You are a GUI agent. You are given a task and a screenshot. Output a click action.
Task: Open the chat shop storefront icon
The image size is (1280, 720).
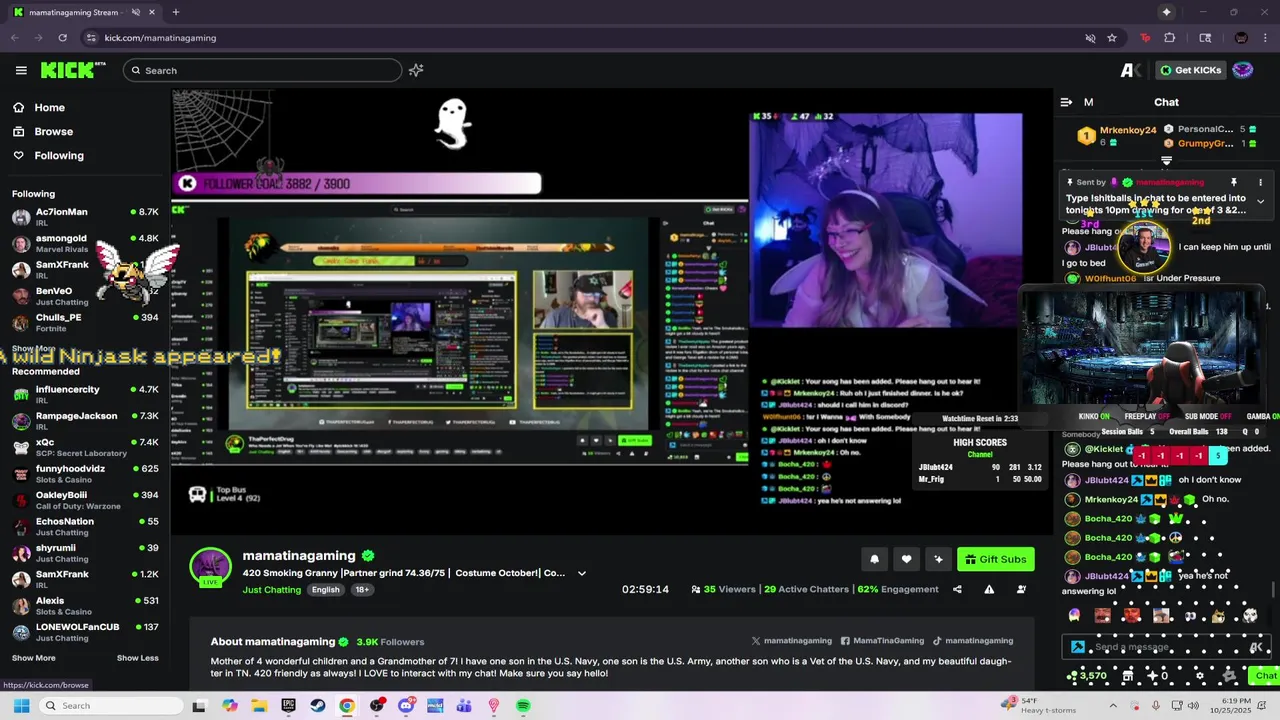[1128, 676]
